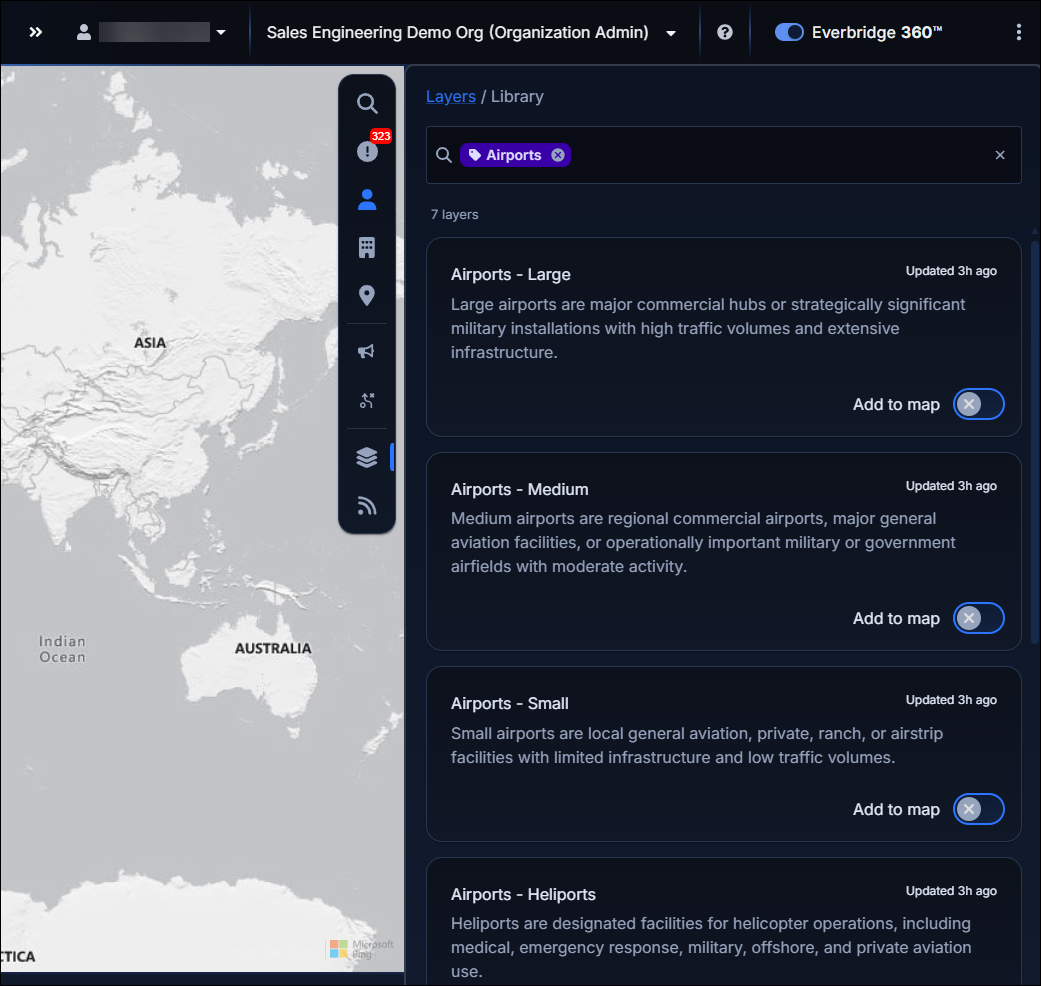Select the person contacts icon in toolbar
Viewport: 1041px width, 986px height.
pyautogui.click(x=367, y=199)
